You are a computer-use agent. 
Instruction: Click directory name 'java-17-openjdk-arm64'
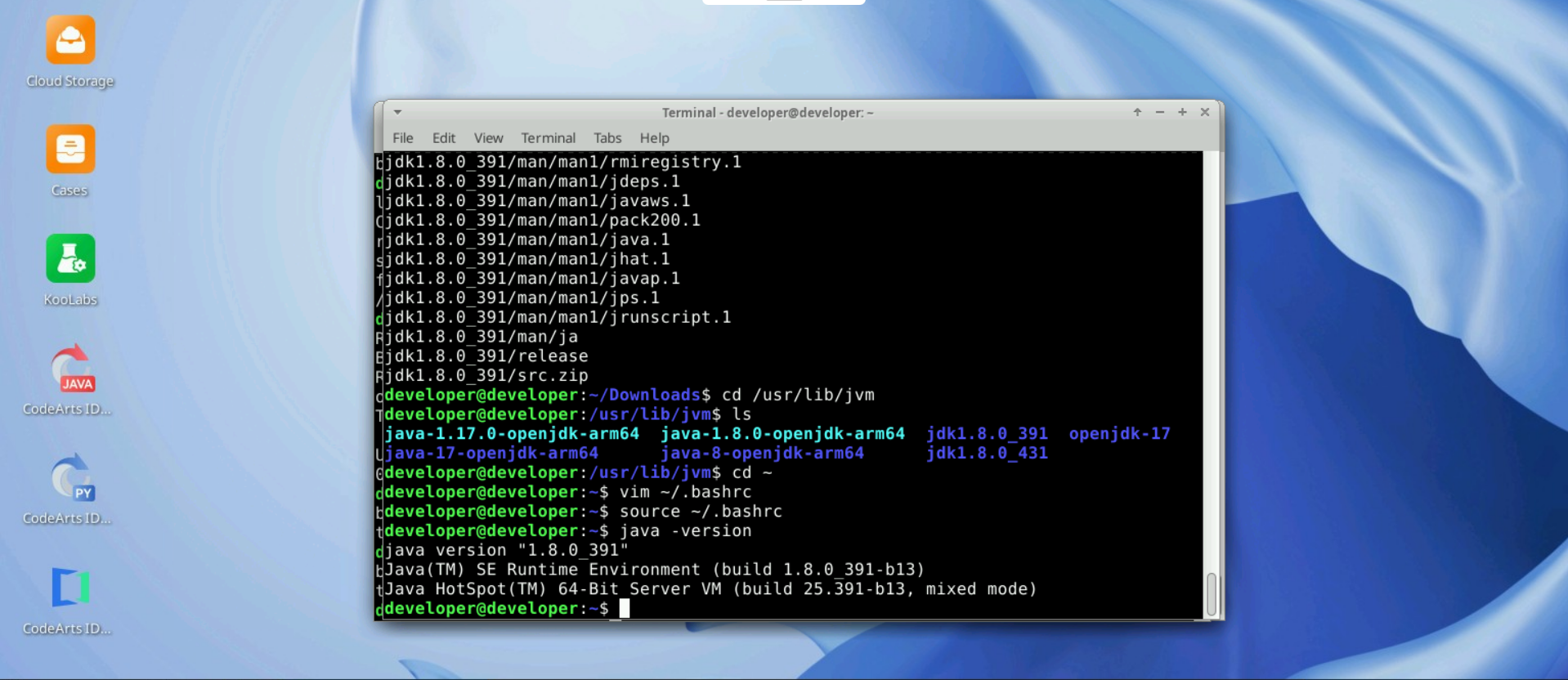pos(491,453)
